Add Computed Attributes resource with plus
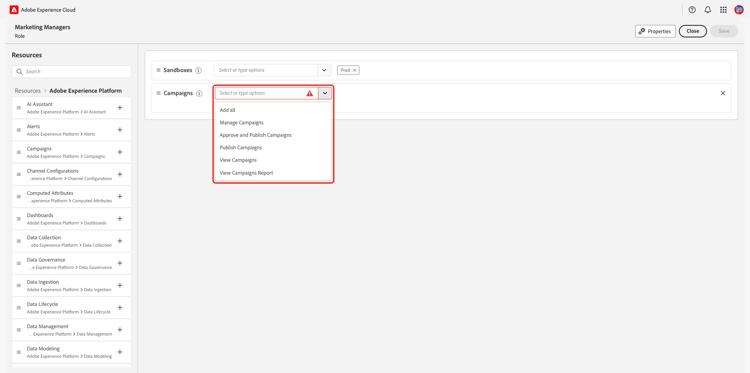Image resolution: width=750 pixels, height=373 pixels. 120,197
